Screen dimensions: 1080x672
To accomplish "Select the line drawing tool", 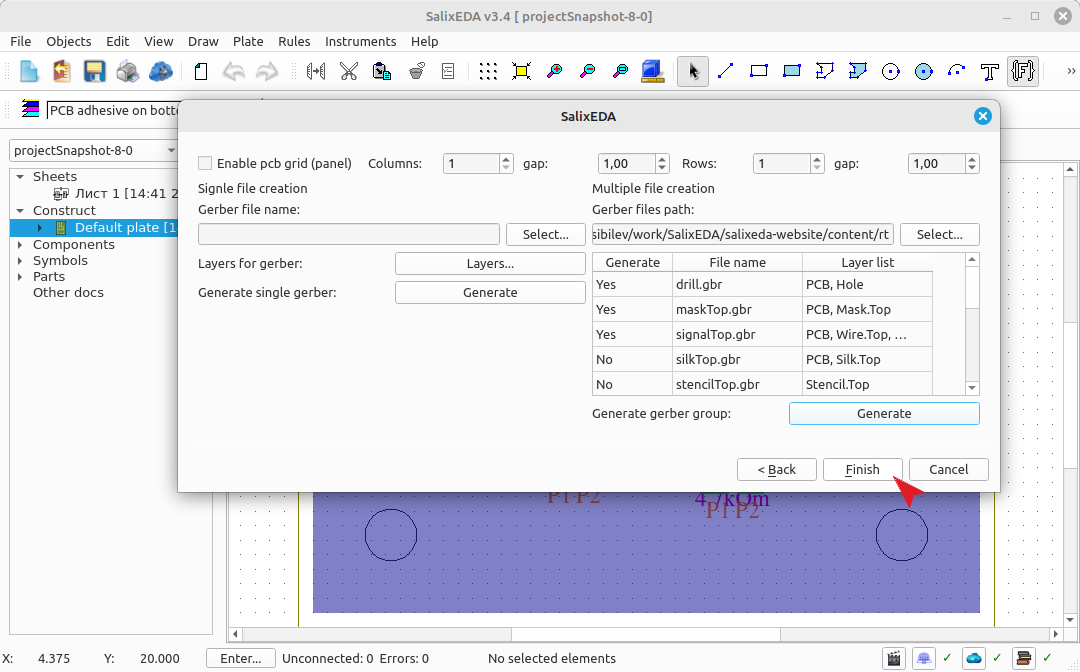I will click(x=725, y=71).
